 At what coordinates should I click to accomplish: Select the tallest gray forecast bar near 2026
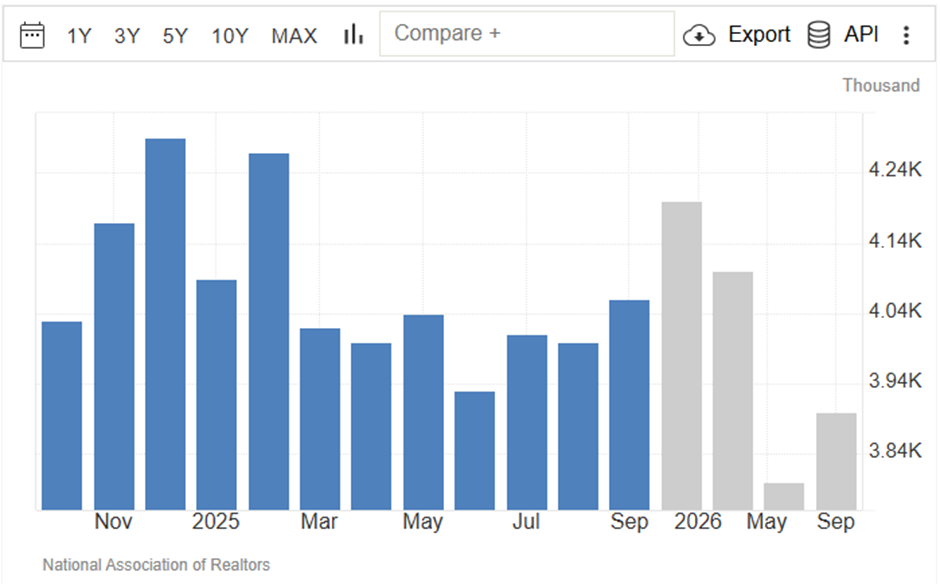coord(682,356)
